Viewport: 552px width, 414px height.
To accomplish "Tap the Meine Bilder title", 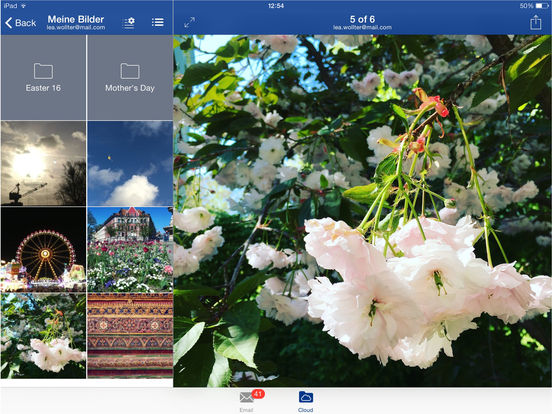I will point(76,19).
